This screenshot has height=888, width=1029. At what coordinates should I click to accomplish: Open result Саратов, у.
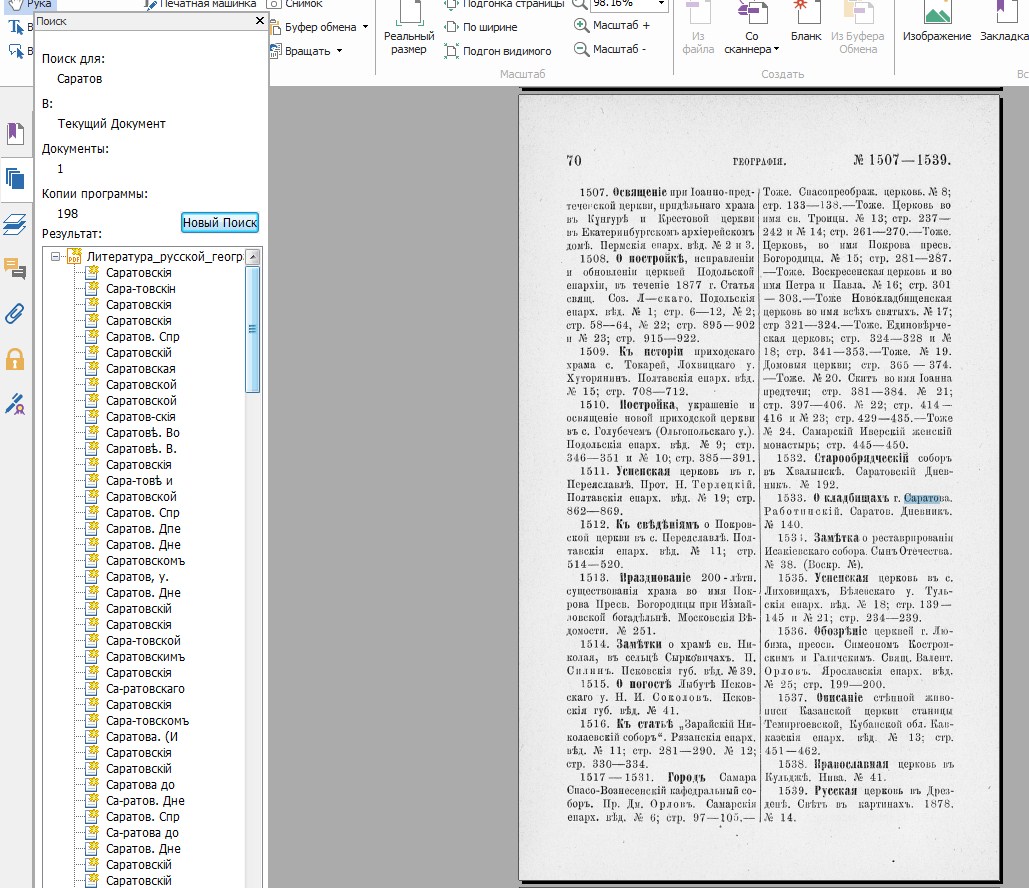(137, 577)
